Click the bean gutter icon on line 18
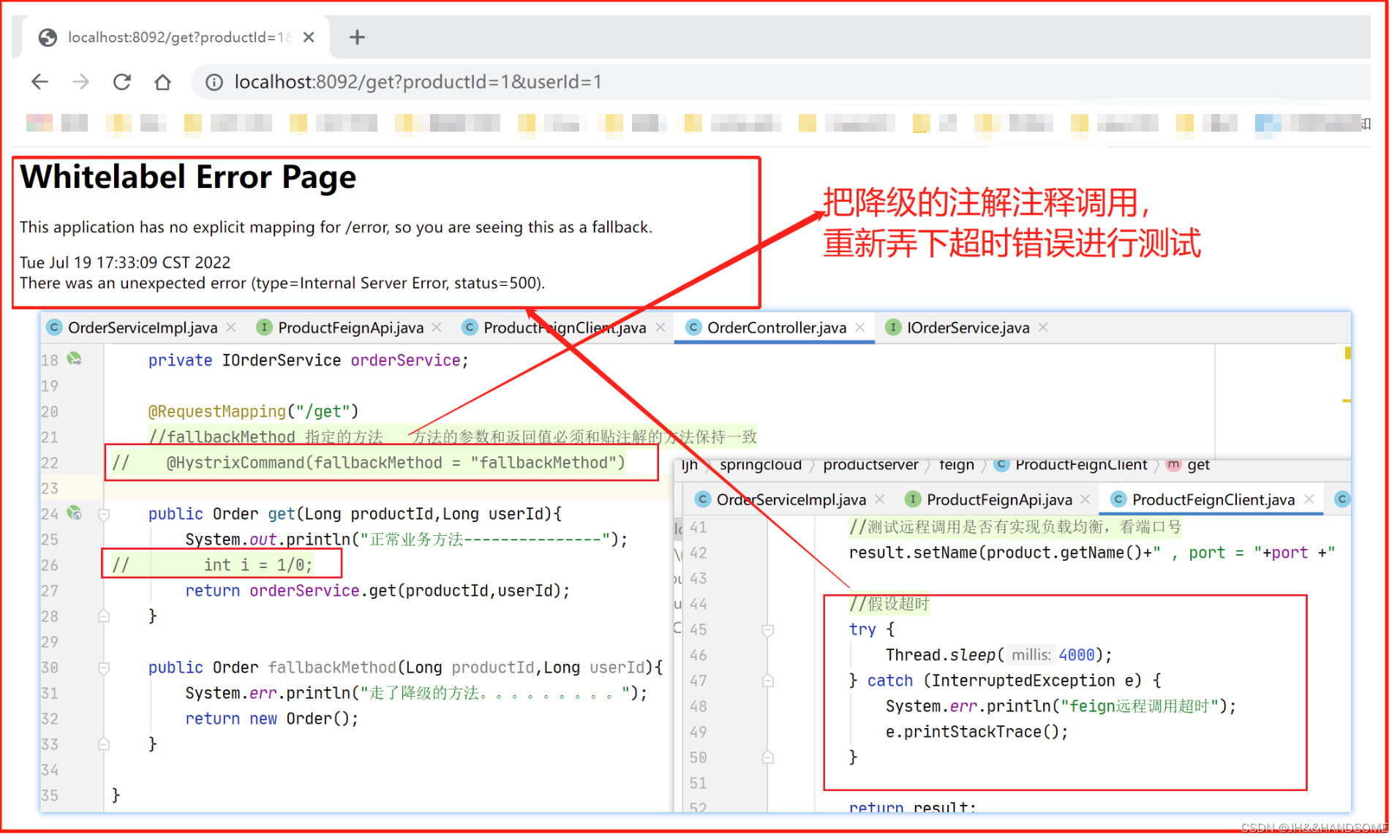The height and width of the screenshot is (840, 1400). click(x=74, y=359)
